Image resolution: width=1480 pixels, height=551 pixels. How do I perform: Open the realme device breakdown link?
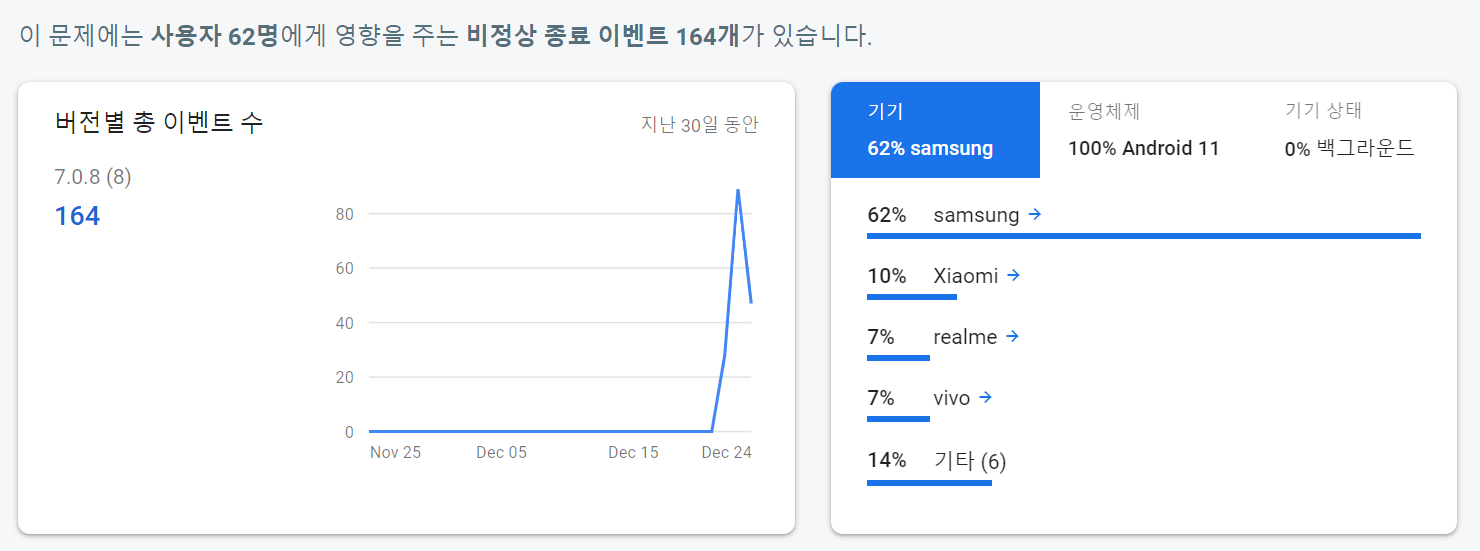coord(965,338)
